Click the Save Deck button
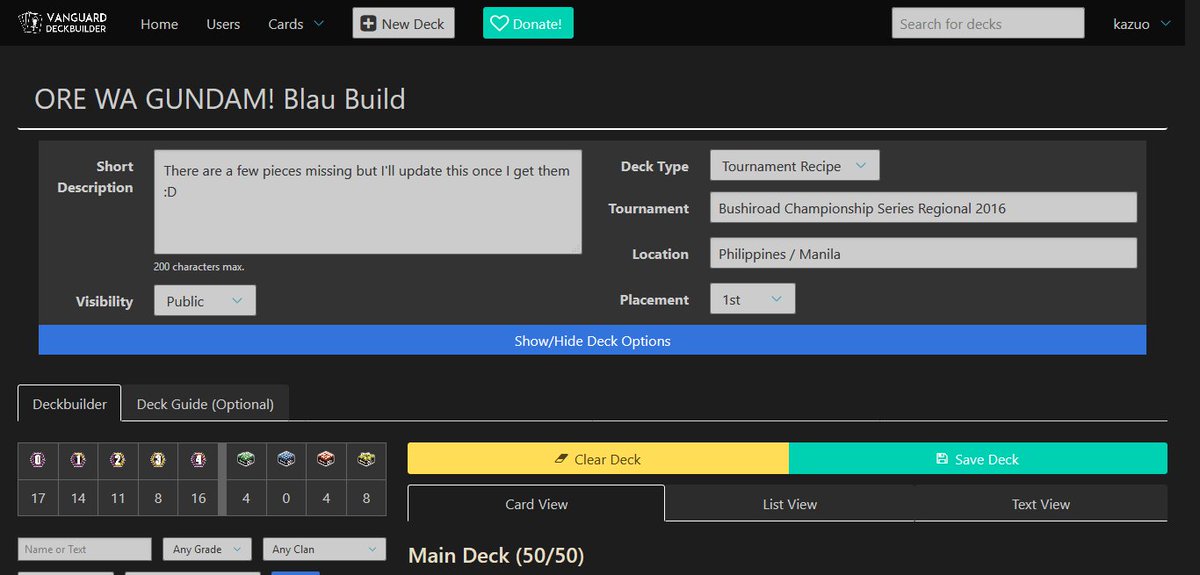The image size is (1200, 575). [x=978, y=459]
